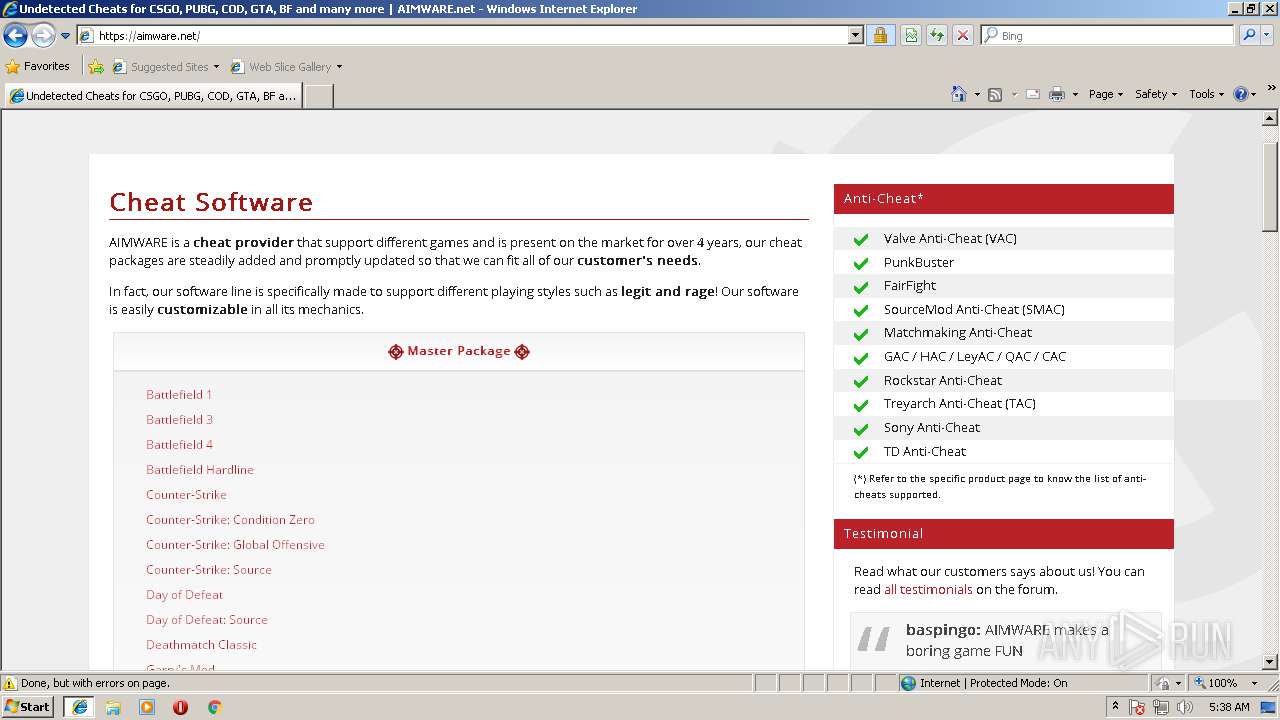The image size is (1280, 720).
Task: Open Counter-Strike: Condition Zero link
Action: point(230,520)
